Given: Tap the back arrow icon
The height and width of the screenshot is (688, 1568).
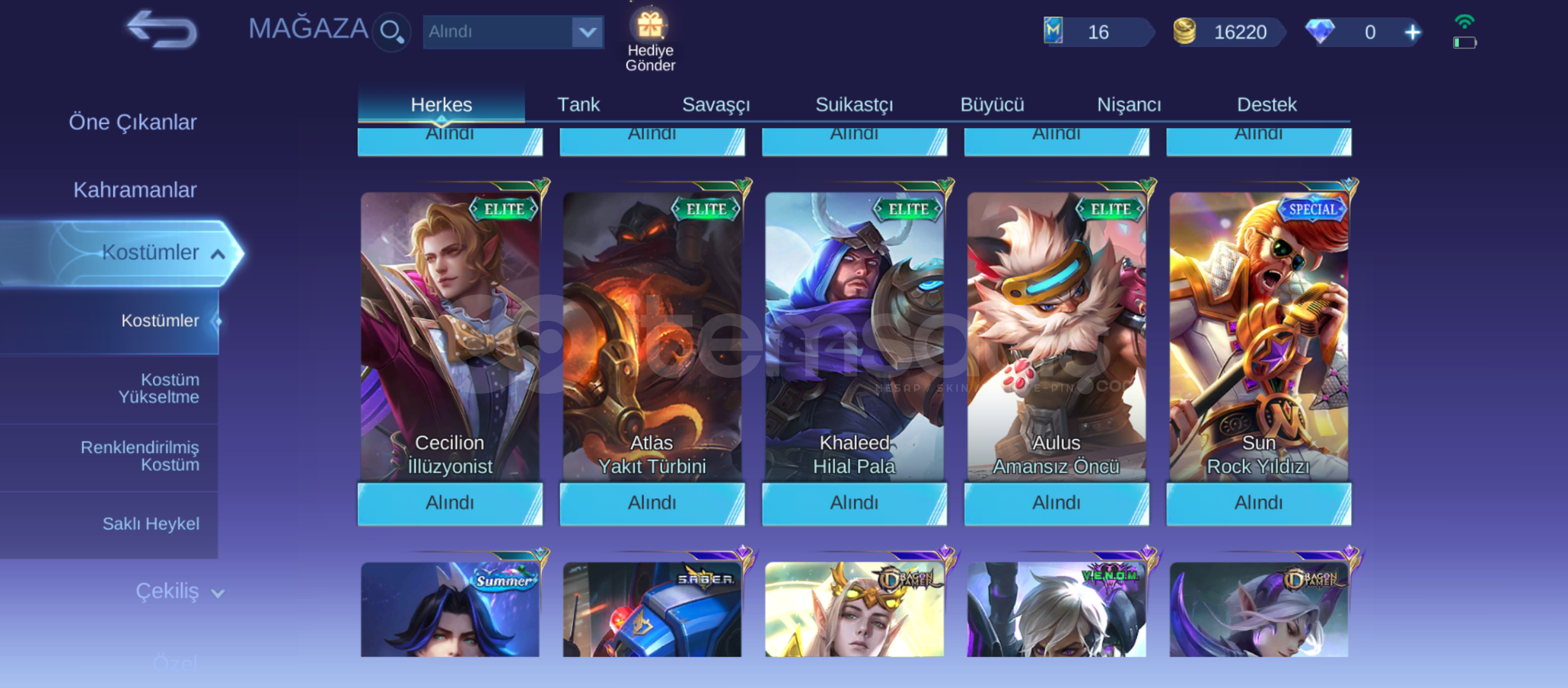Looking at the screenshot, I should pyautogui.click(x=163, y=29).
